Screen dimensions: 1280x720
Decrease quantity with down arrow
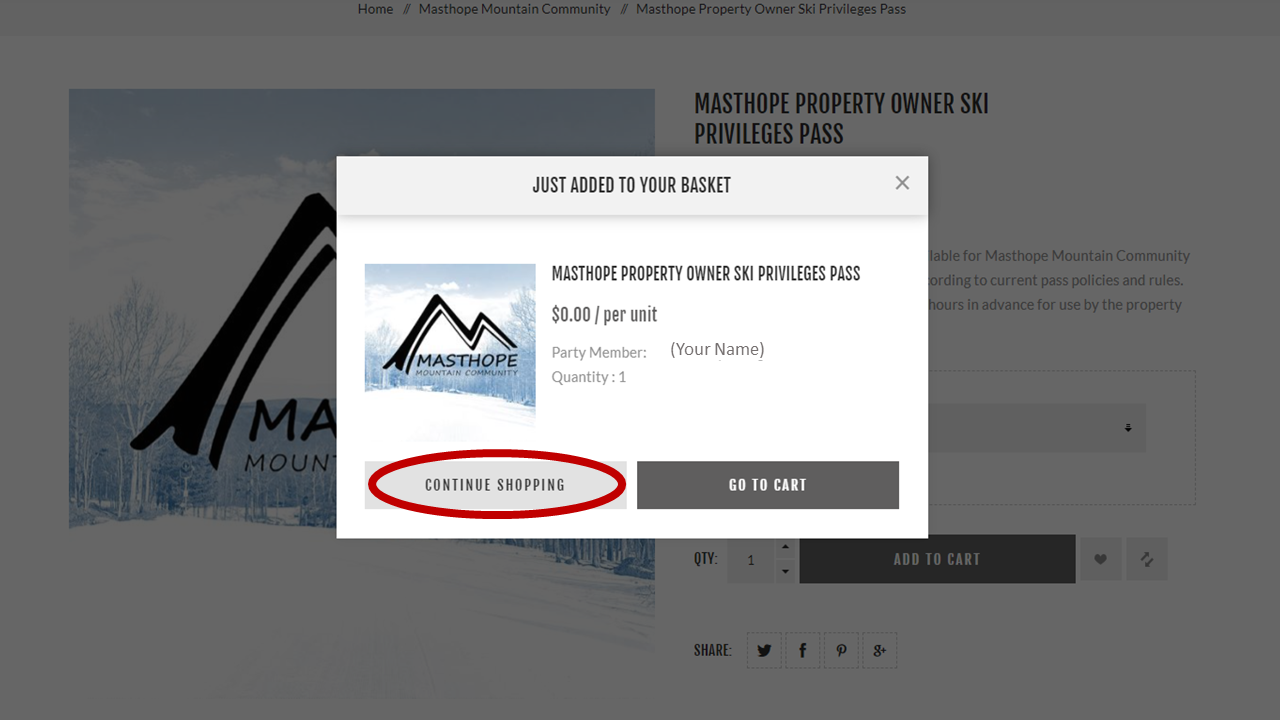coord(785,571)
